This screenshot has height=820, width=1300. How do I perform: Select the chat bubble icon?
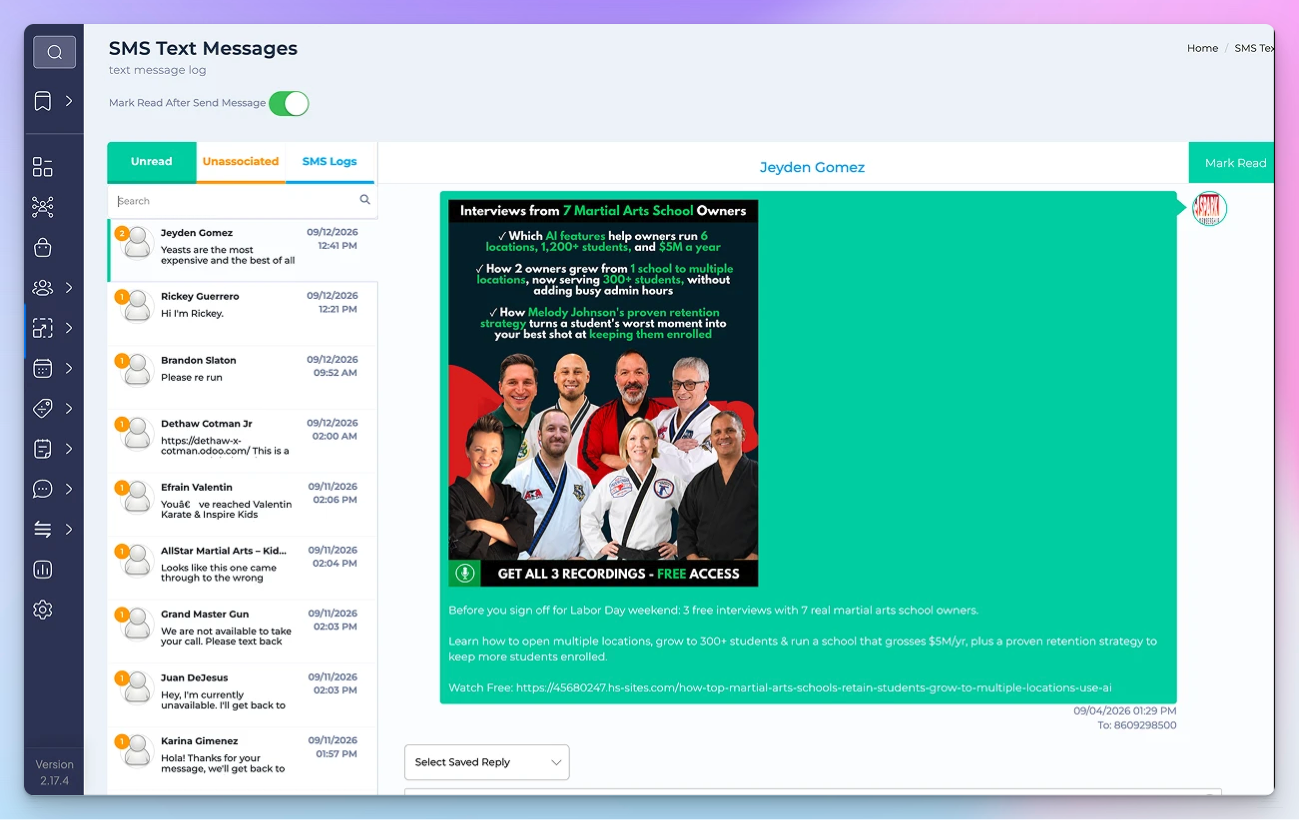43,489
